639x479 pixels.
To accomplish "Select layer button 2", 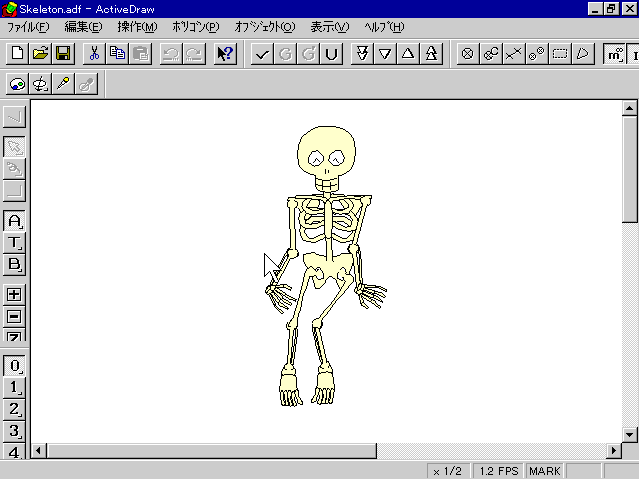I will tap(14, 409).
